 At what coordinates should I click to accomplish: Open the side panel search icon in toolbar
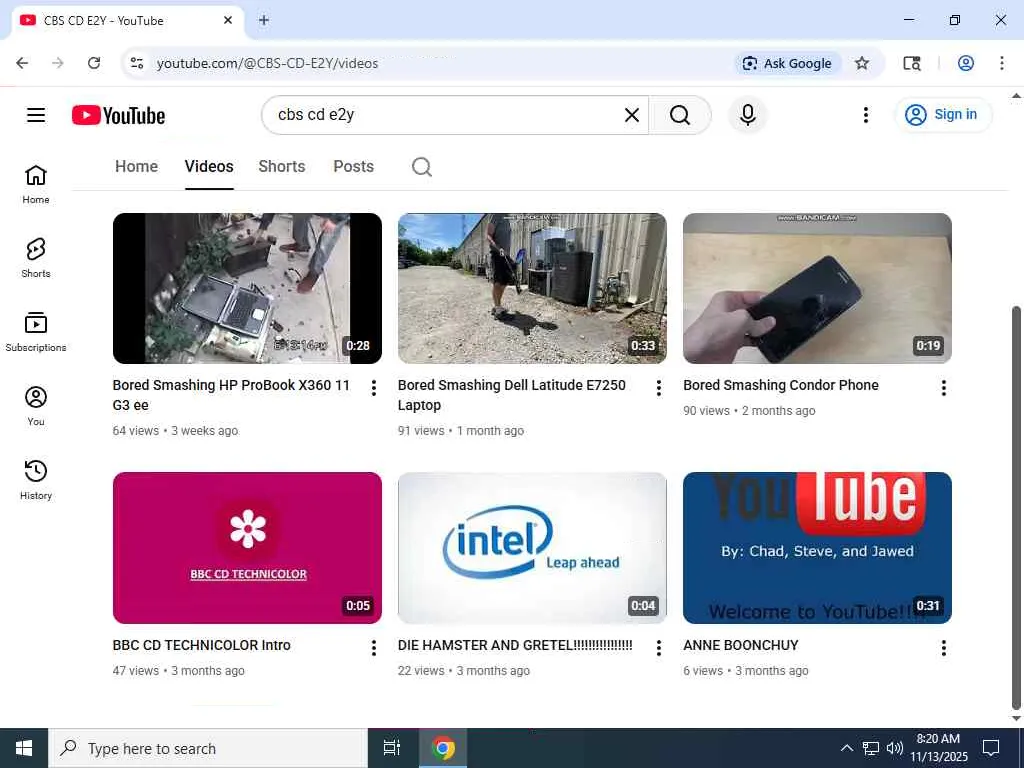(912, 63)
